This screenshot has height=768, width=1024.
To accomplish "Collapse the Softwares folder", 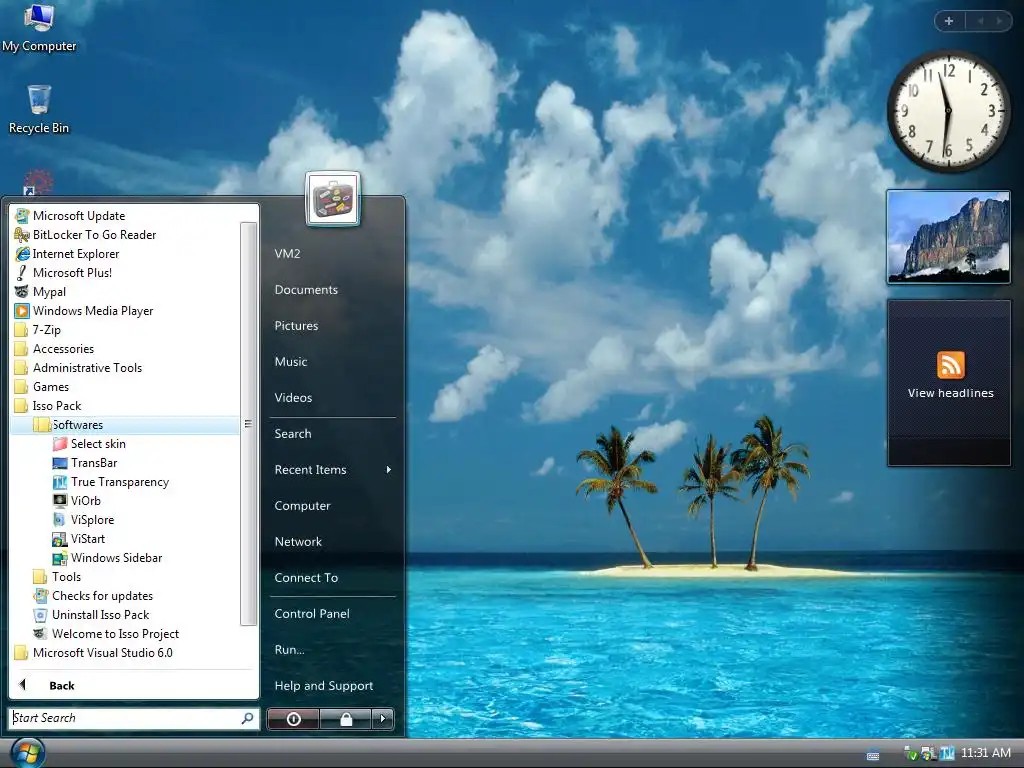I will click(125, 424).
